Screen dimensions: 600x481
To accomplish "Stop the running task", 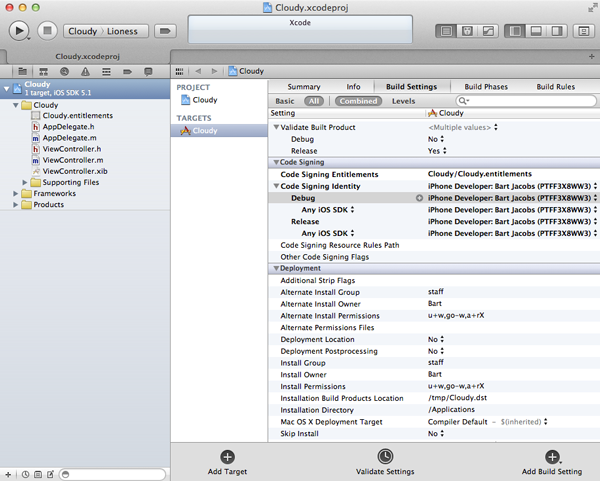I will 47,31.
